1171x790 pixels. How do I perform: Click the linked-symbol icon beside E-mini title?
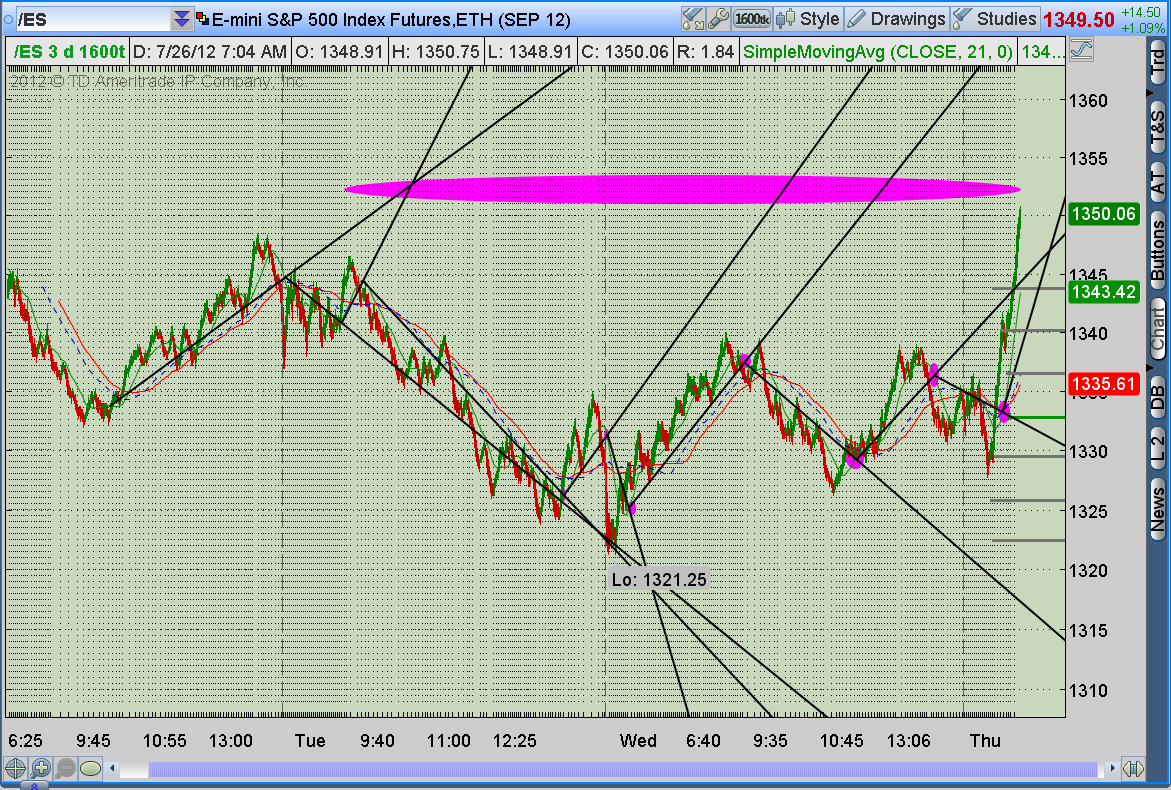pos(203,19)
